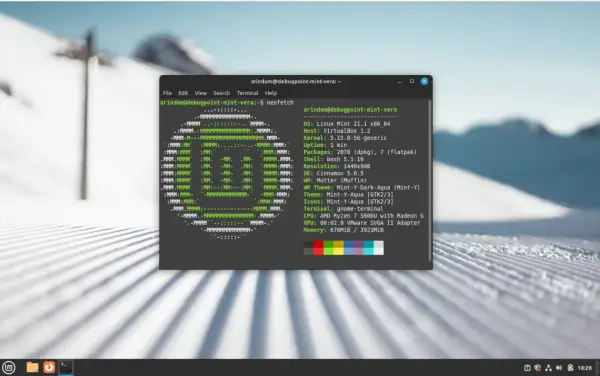Open the View menu in the terminal
The width and height of the screenshot is (600, 376).
pyautogui.click(x=201, y=93)
